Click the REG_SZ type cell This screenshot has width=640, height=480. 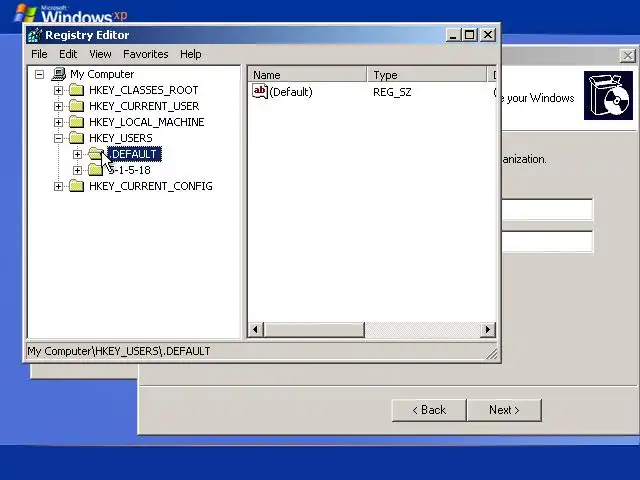tap(392, 92)
